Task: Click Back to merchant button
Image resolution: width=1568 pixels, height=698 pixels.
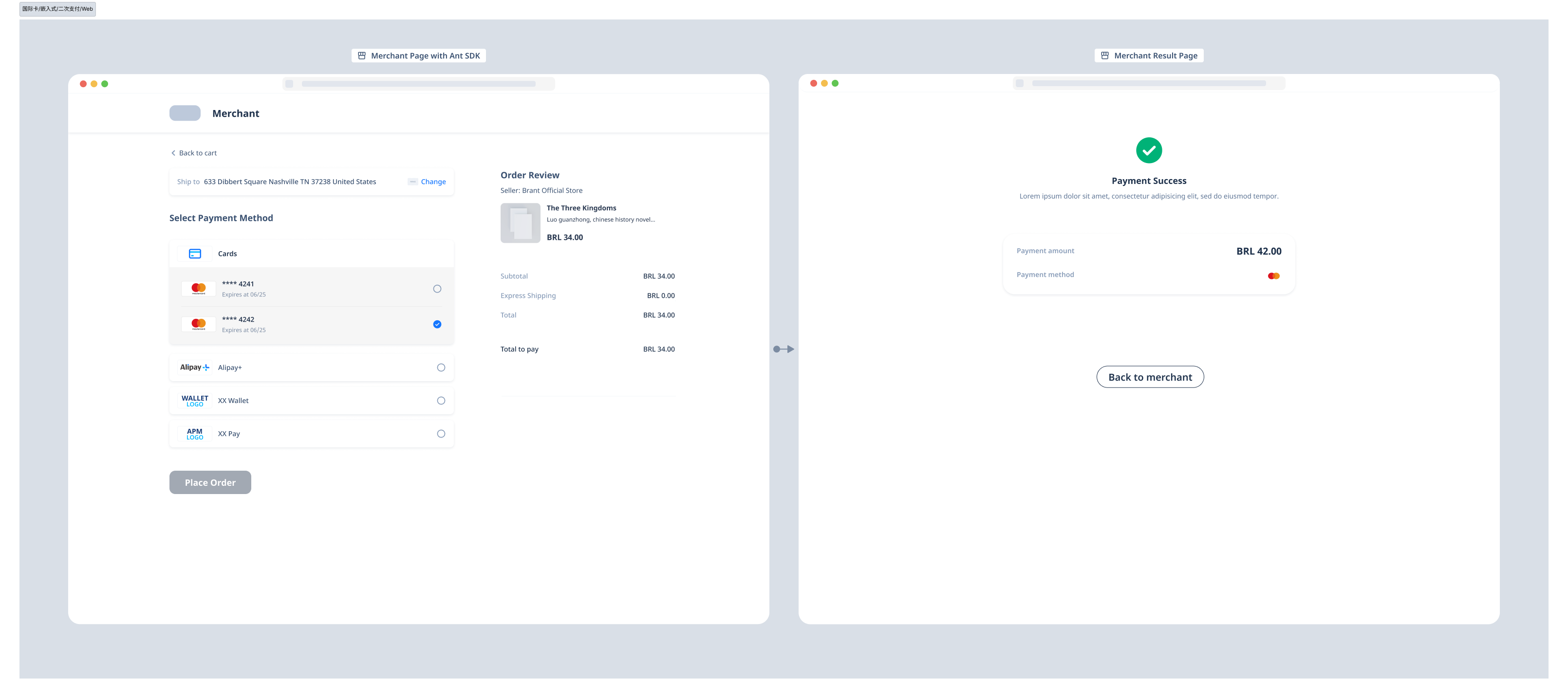Action: point(1149,377)
